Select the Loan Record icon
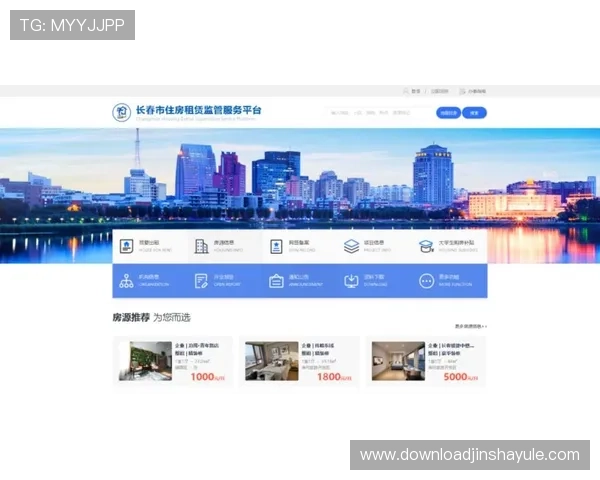The height and width of the screenshot is (480, 600). pos(276,246)
